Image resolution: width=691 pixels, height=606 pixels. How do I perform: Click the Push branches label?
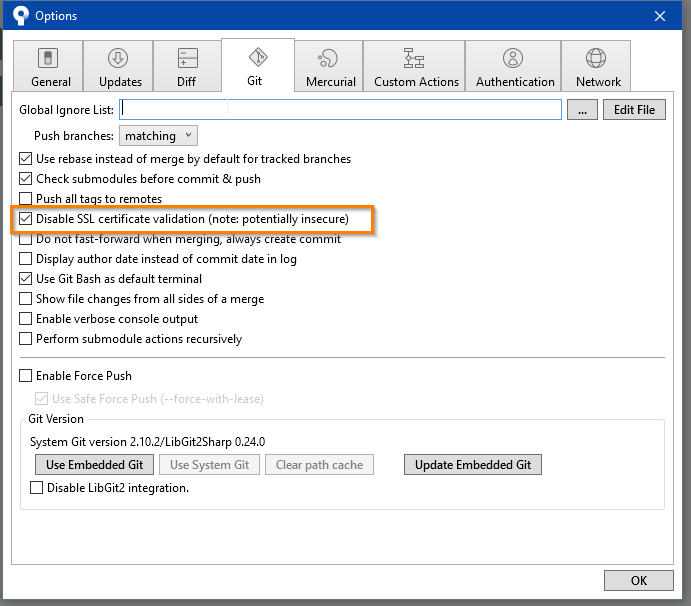(x=74, y=136)
